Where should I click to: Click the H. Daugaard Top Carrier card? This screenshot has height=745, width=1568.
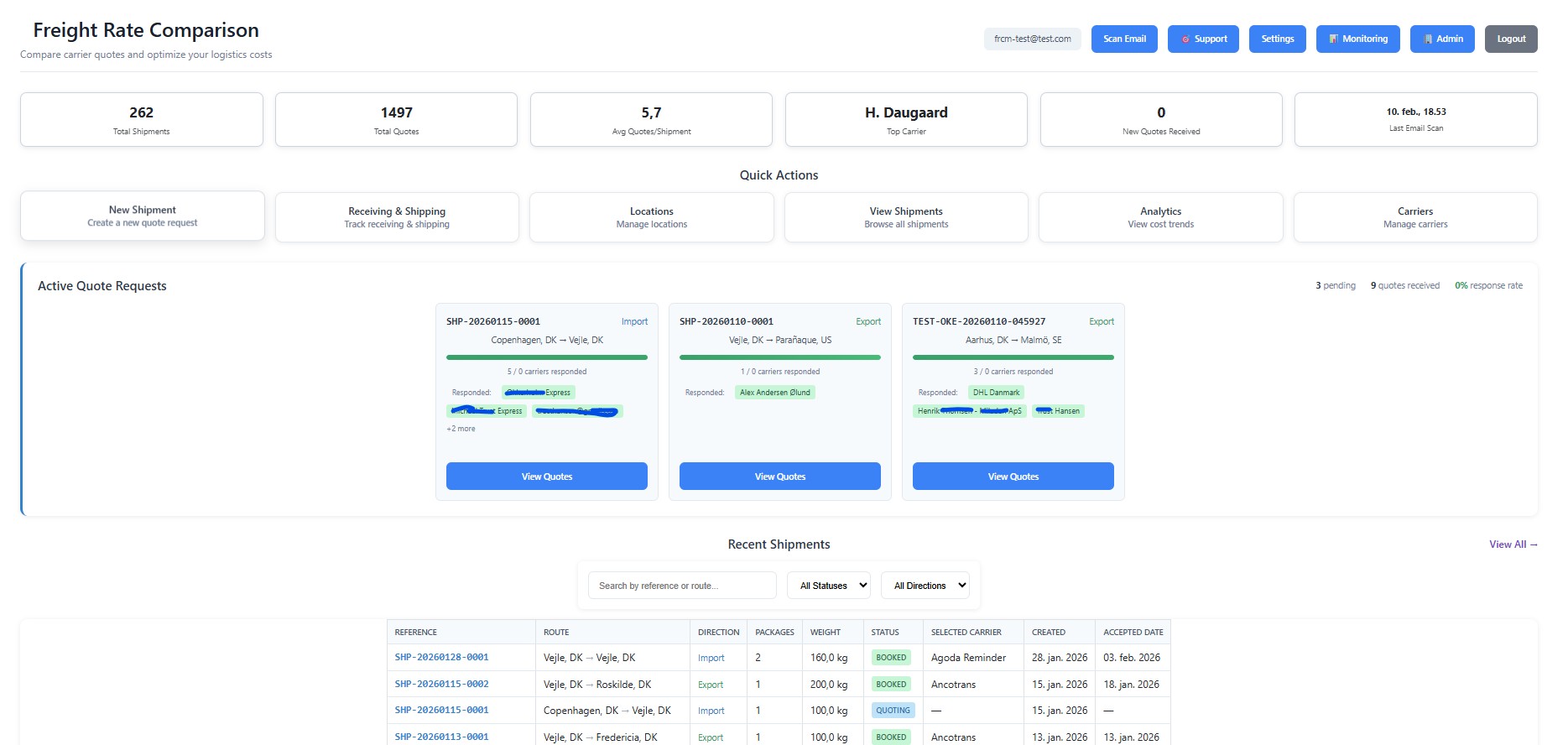coord(906,120)
